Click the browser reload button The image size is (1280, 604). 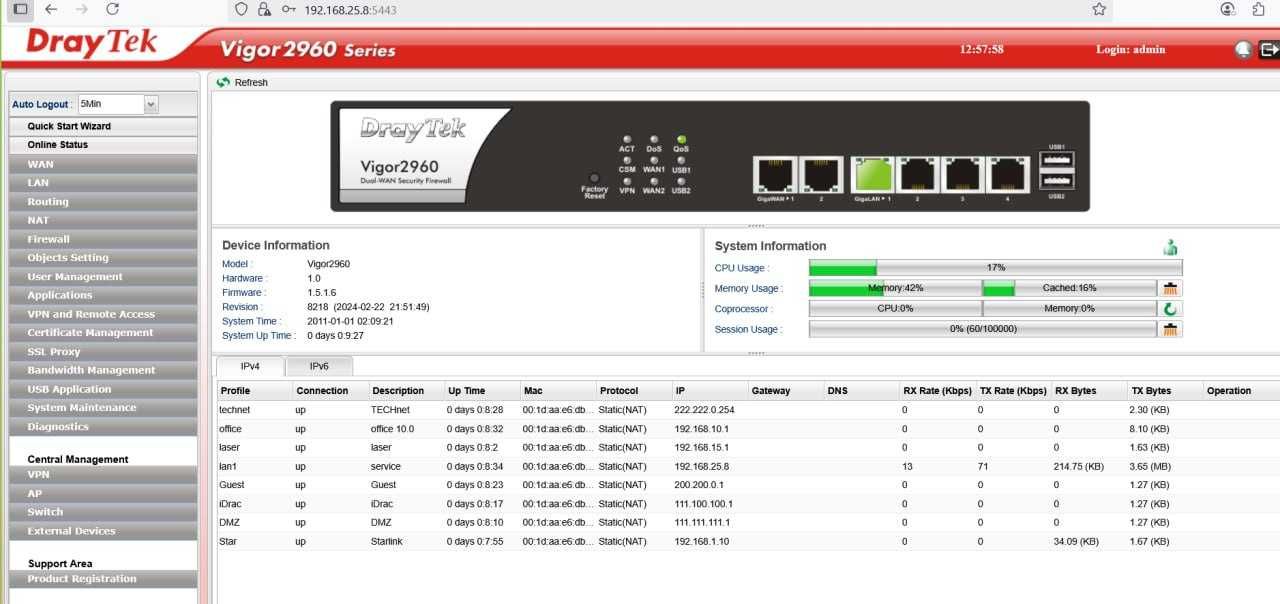[x=112, y=9]
